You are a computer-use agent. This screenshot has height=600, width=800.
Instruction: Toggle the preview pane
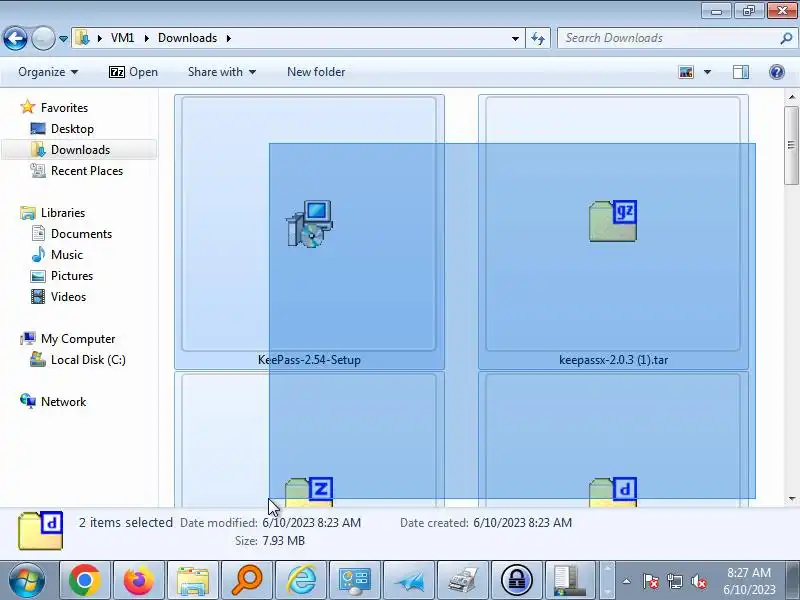click(741, 72)
